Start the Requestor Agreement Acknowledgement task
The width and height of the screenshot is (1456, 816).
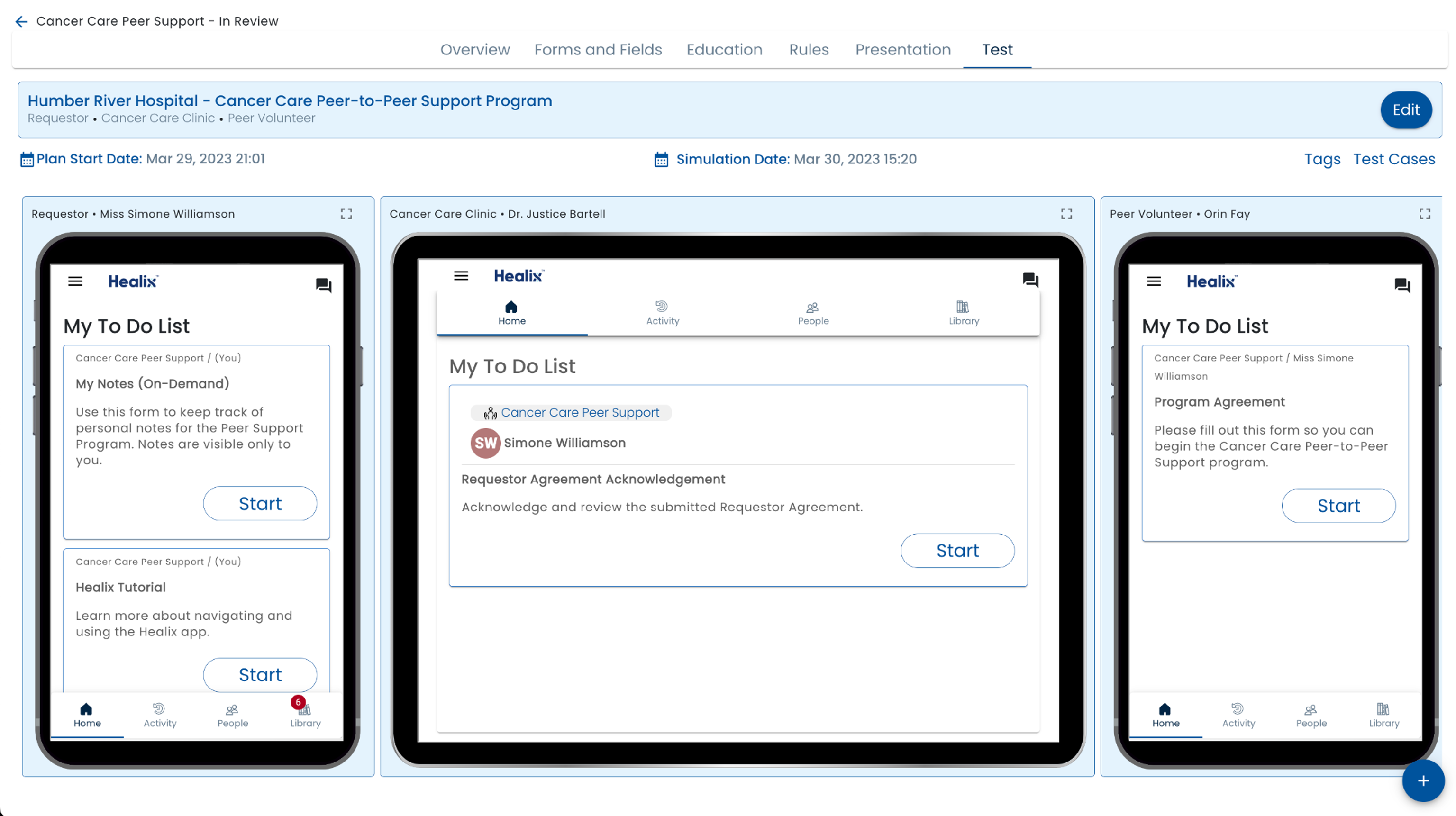(x=957, y=551)
